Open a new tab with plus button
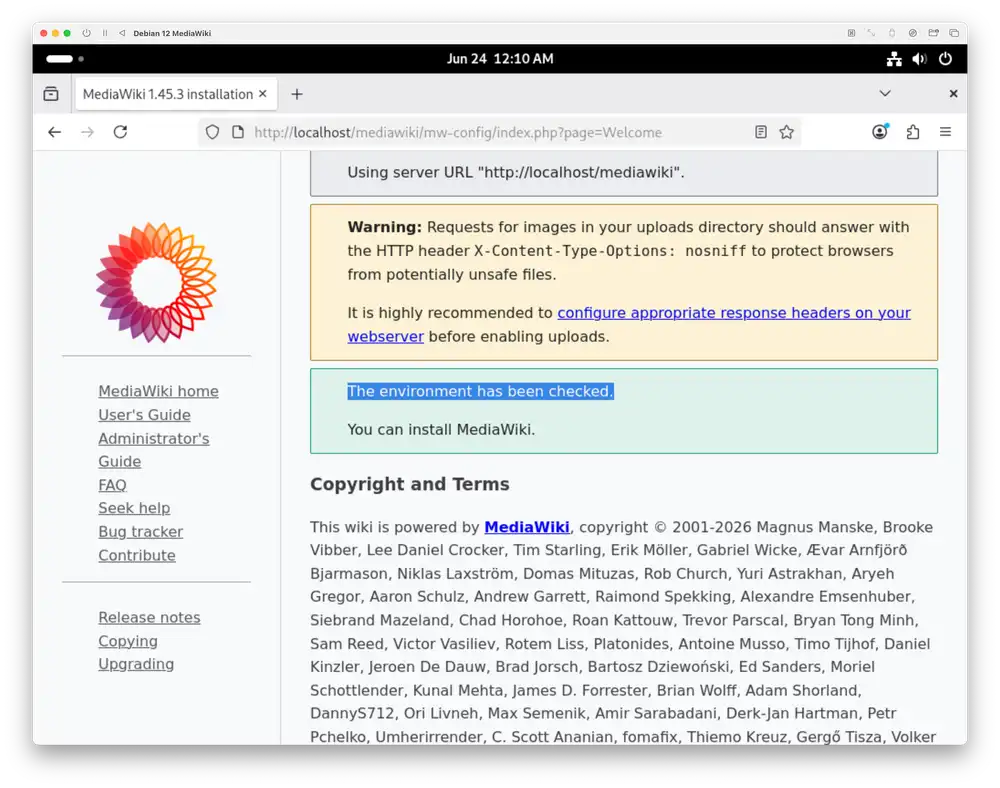The height and width of the screenshot is (788, 1000). pyautogui.click(x=297, y=94)
